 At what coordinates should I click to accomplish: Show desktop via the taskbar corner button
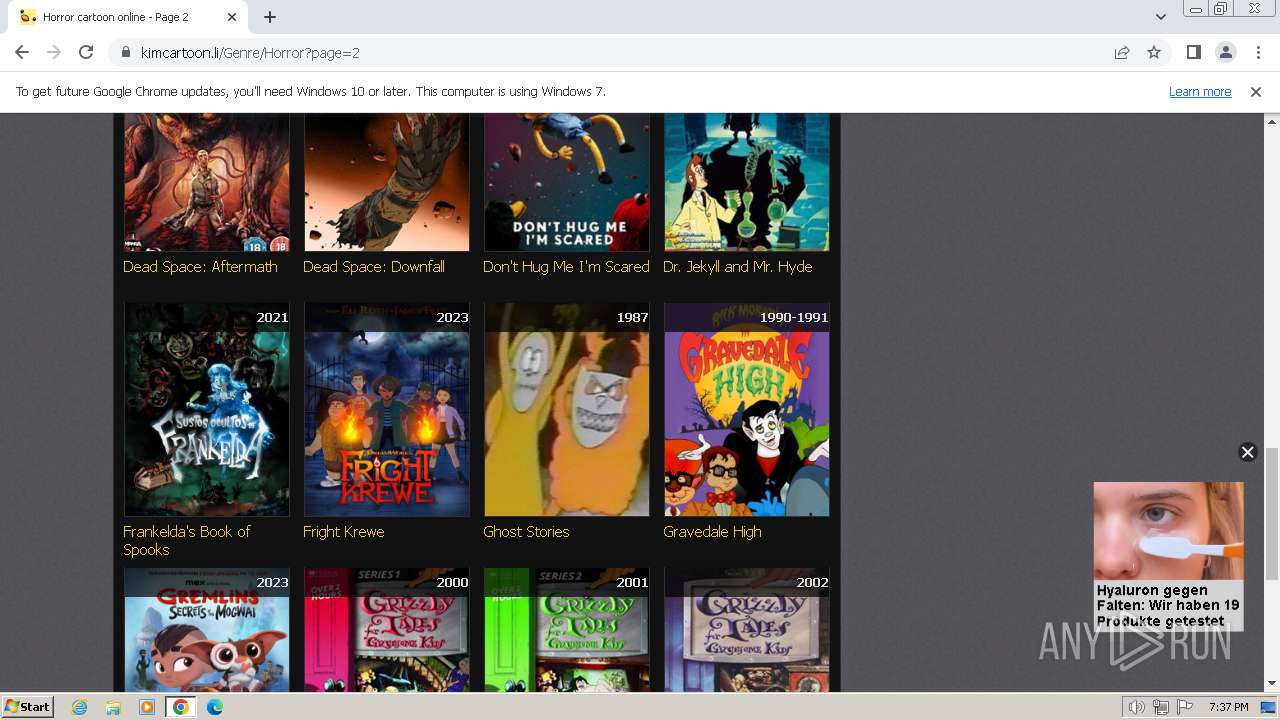point(1269,707)
